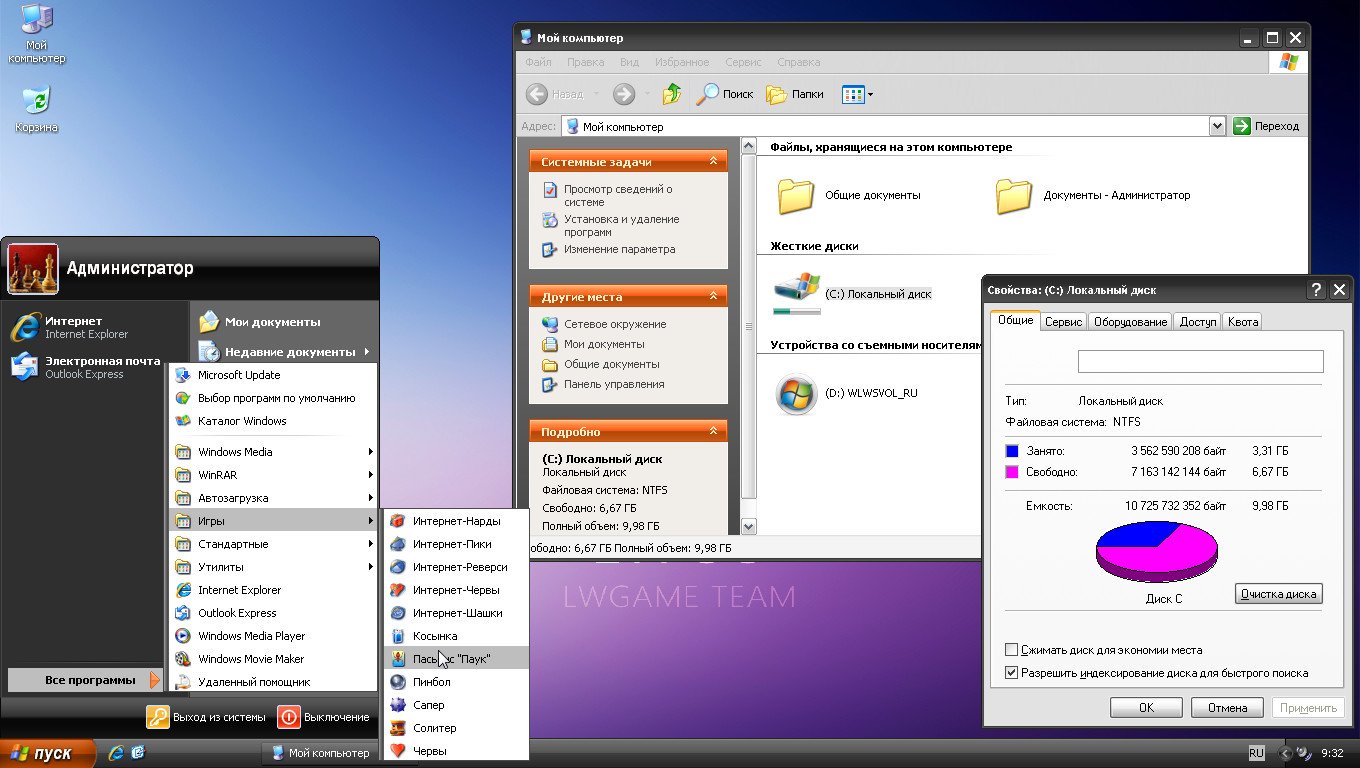The width and height of the screenshot is (1360, 768).
Task: Click the Up folder toolbar icon
Action: click(672, 94)
